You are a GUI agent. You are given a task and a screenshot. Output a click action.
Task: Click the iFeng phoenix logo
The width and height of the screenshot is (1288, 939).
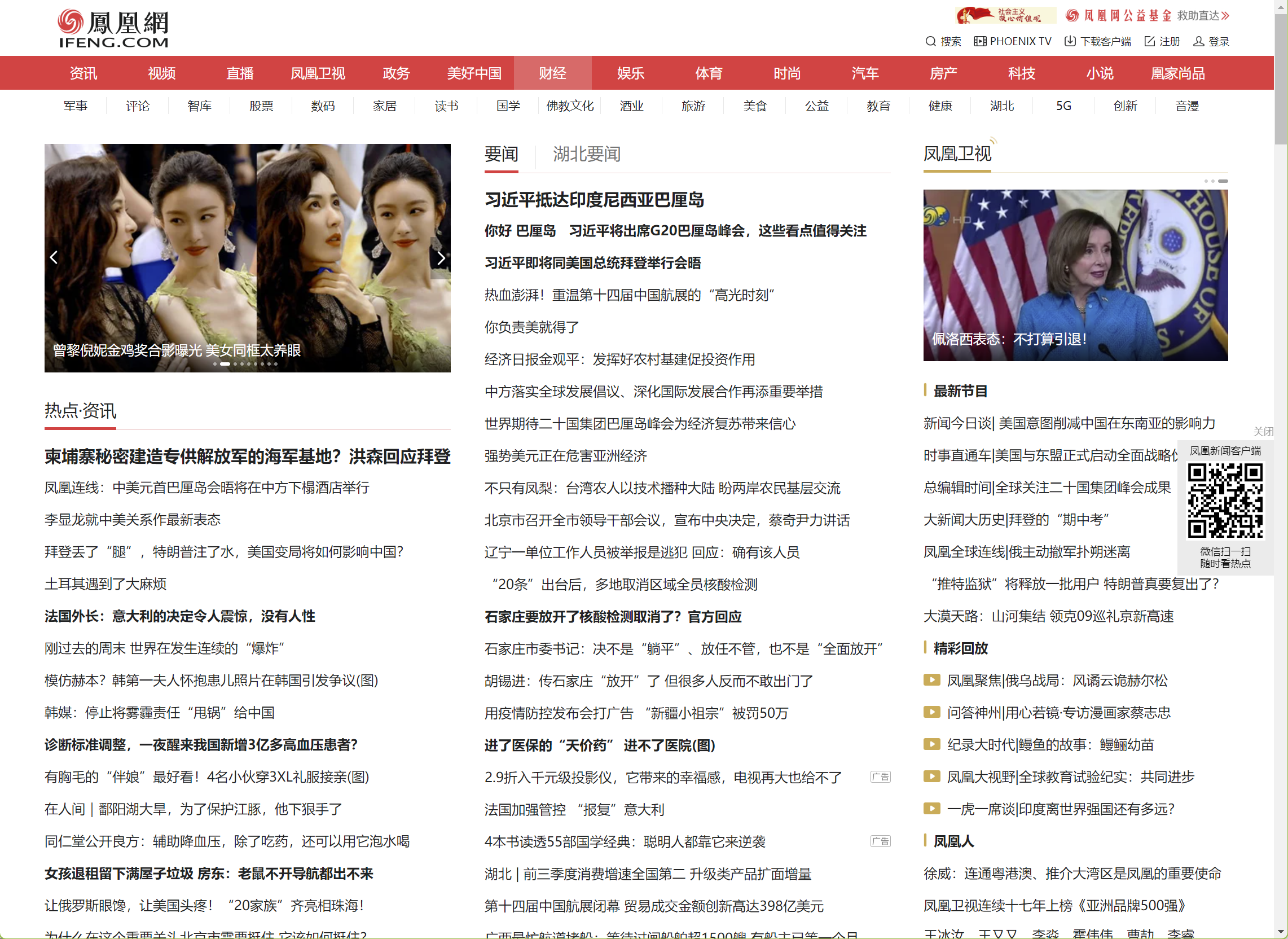pyautogui.click(x=112, y=27)
